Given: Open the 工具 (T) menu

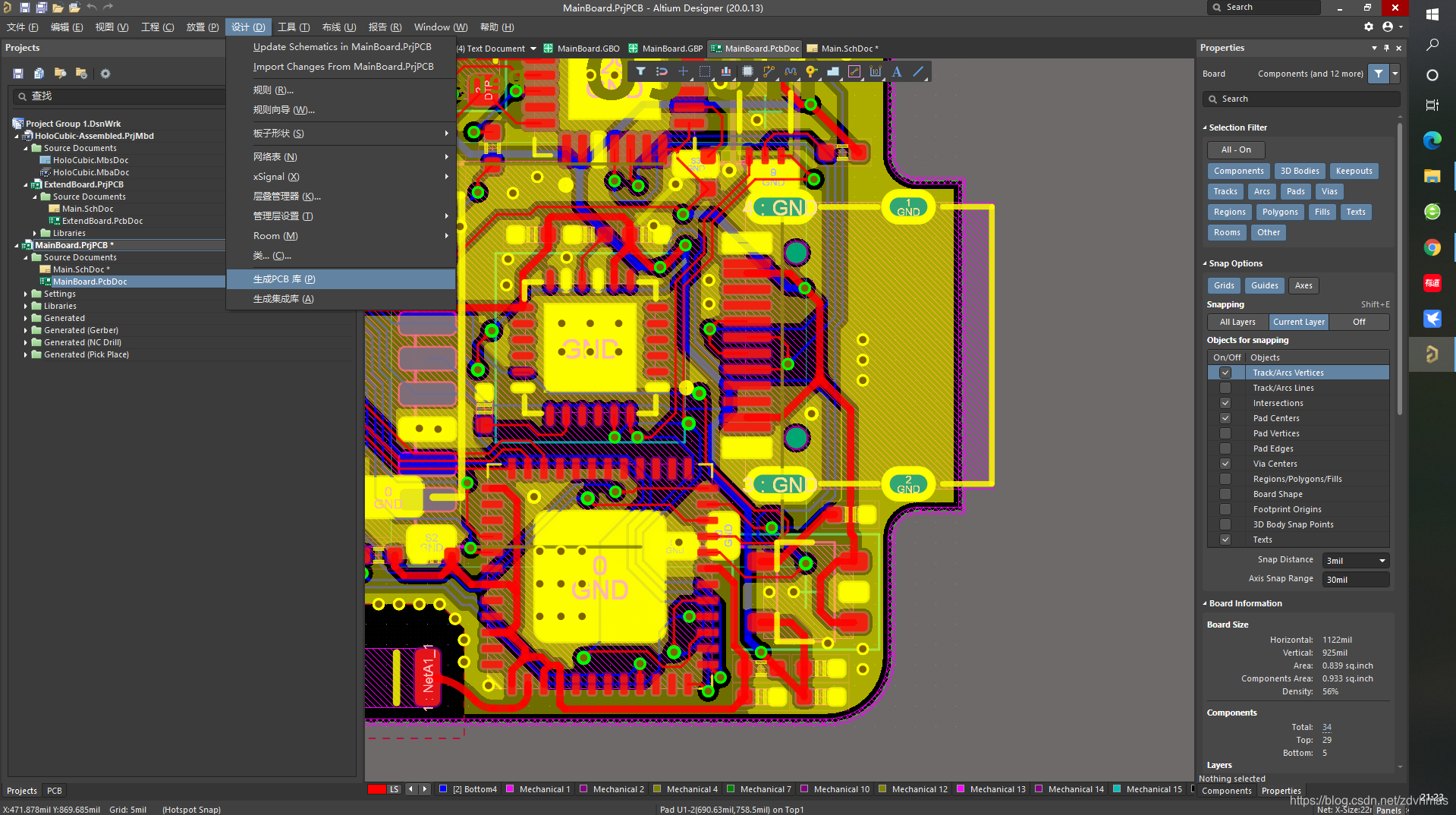Looking at the screenshot, I should click(x=294, y=27).
